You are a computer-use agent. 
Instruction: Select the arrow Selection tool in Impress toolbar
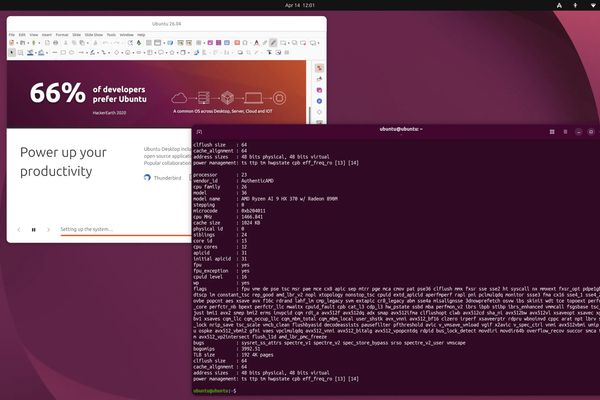[x=12, y=52]
